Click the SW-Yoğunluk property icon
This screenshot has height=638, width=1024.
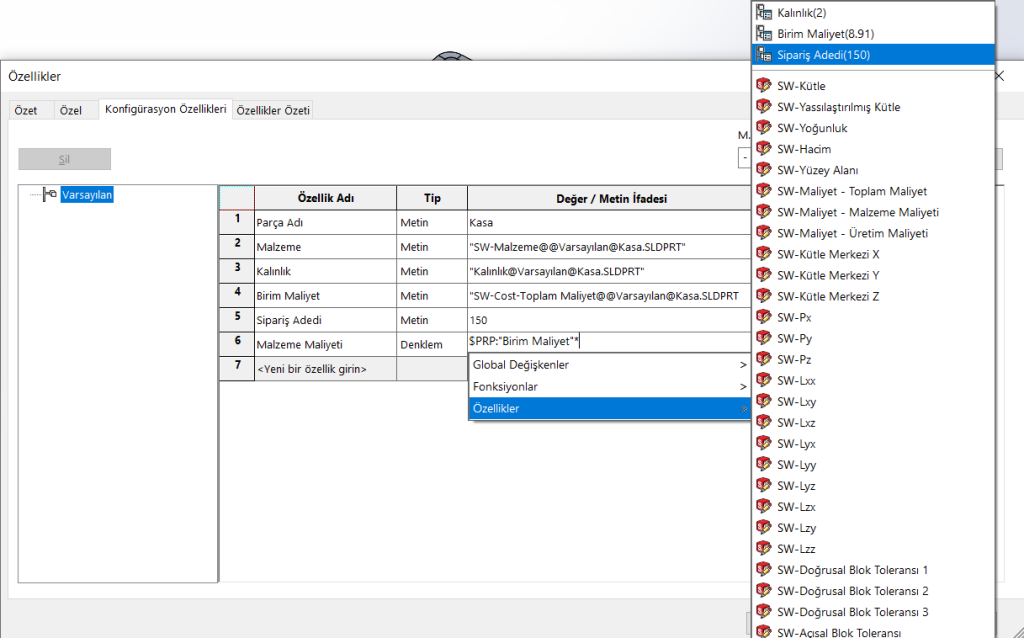coord(764,128)
